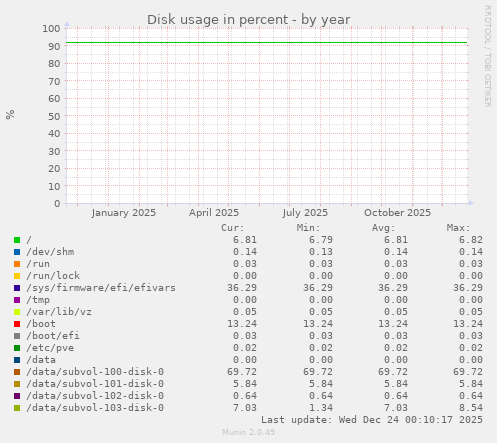This screenshot has height=443, width=497.
Task: Click the /boot/efi legend label
Action: point(53,336)
